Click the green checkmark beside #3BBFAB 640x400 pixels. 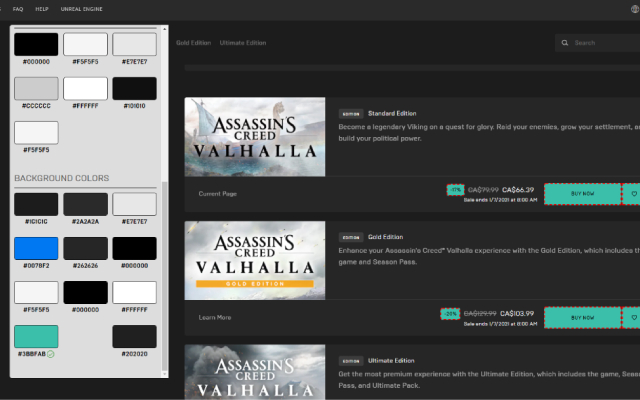point(50,354)
